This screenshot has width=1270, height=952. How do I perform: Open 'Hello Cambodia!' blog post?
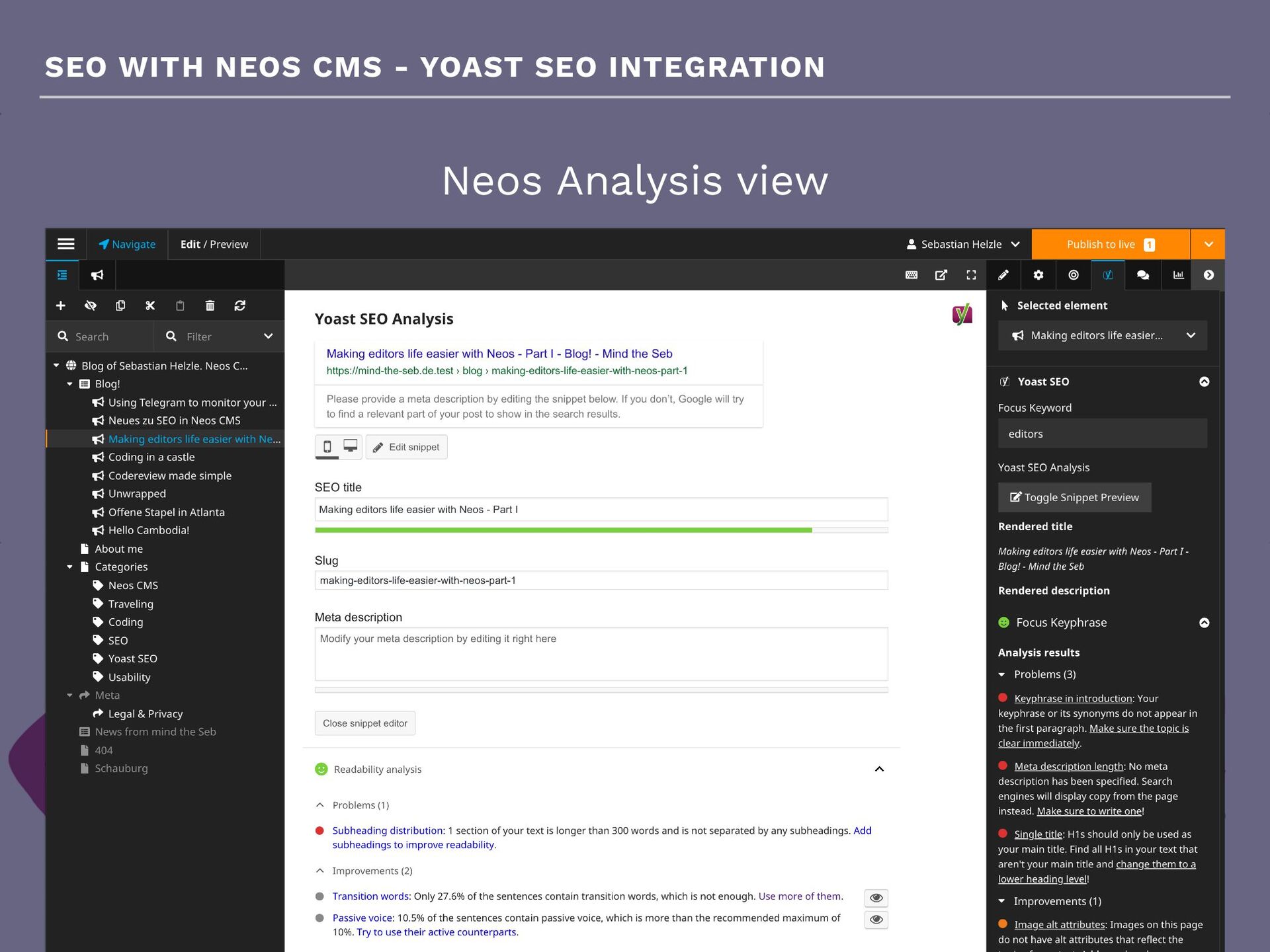click(x=148, y=530)
